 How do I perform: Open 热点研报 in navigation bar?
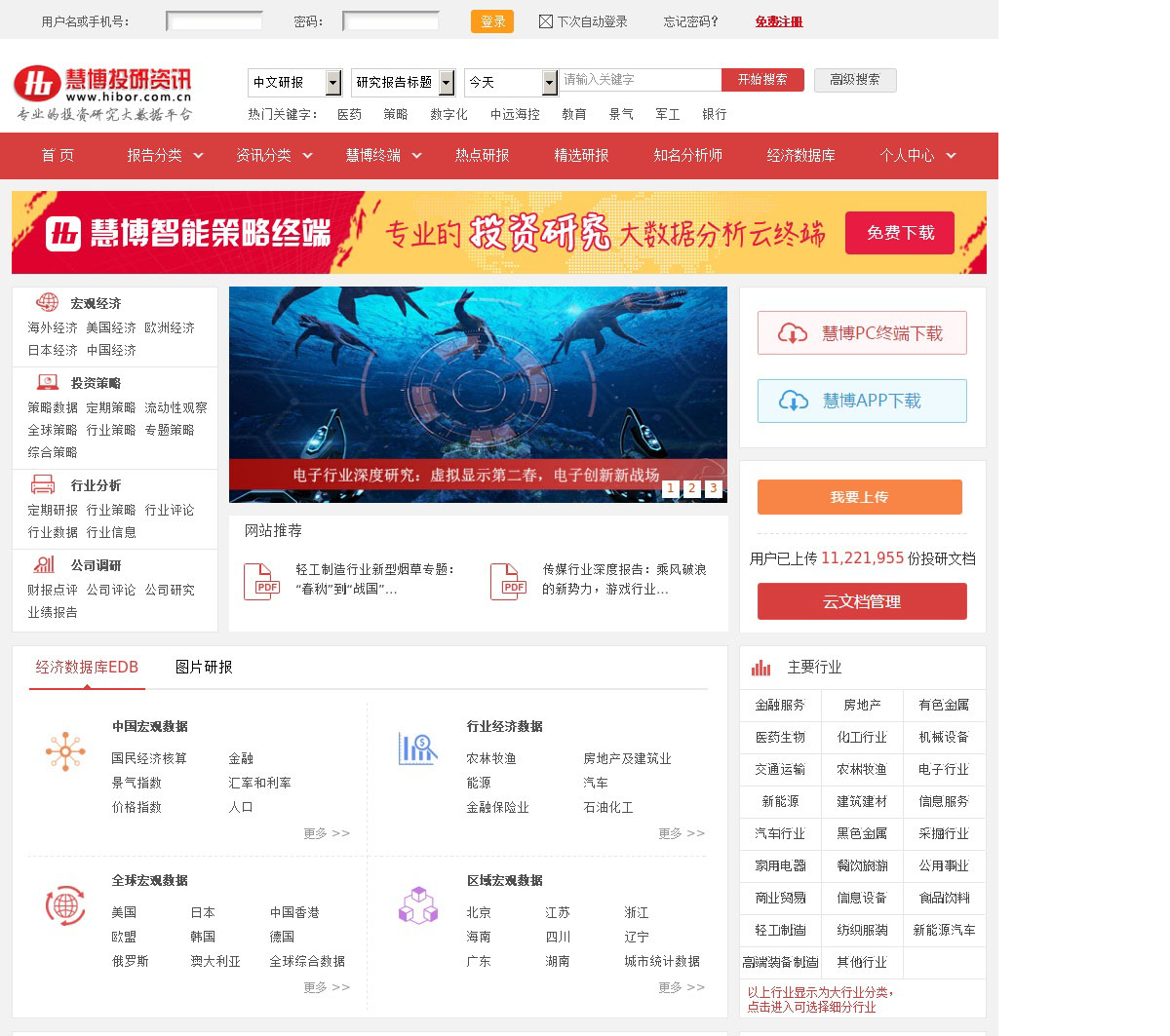click(x=482, y=155)
